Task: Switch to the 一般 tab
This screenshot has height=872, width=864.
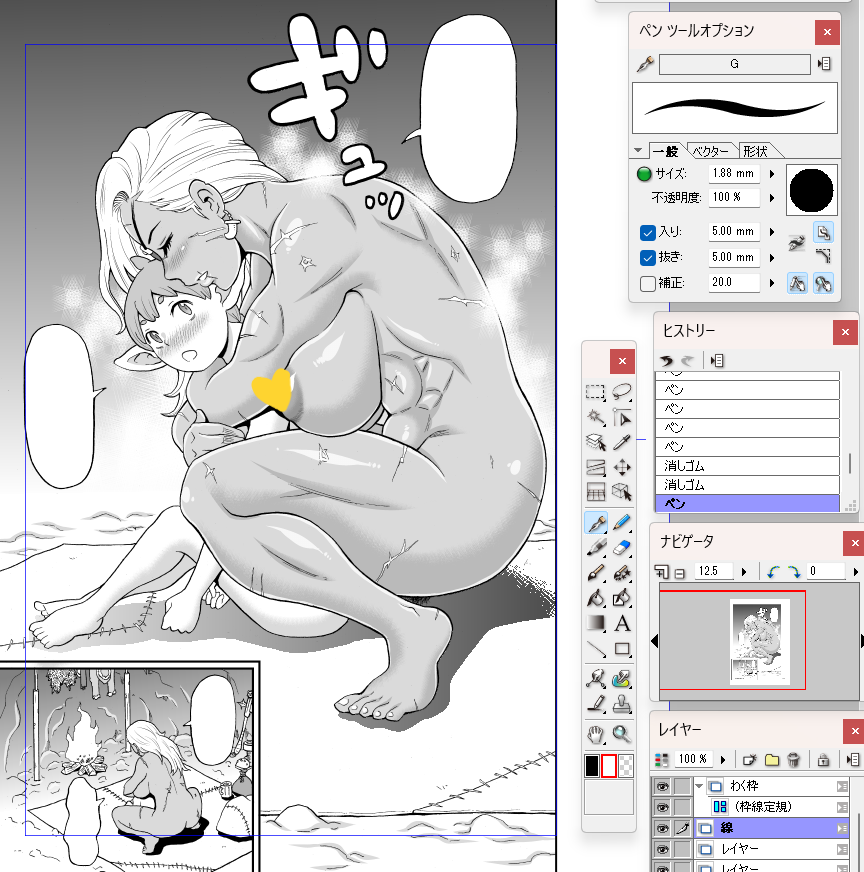Action: pyautogui.click(x=666, y=151)
